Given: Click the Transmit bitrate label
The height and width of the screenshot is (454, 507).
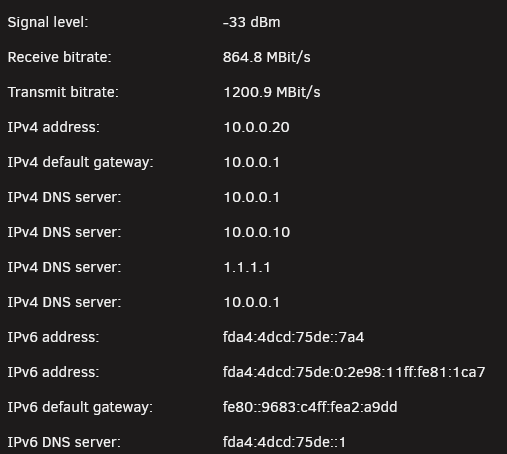Looking at the screenshot, I should coord(63,92).
